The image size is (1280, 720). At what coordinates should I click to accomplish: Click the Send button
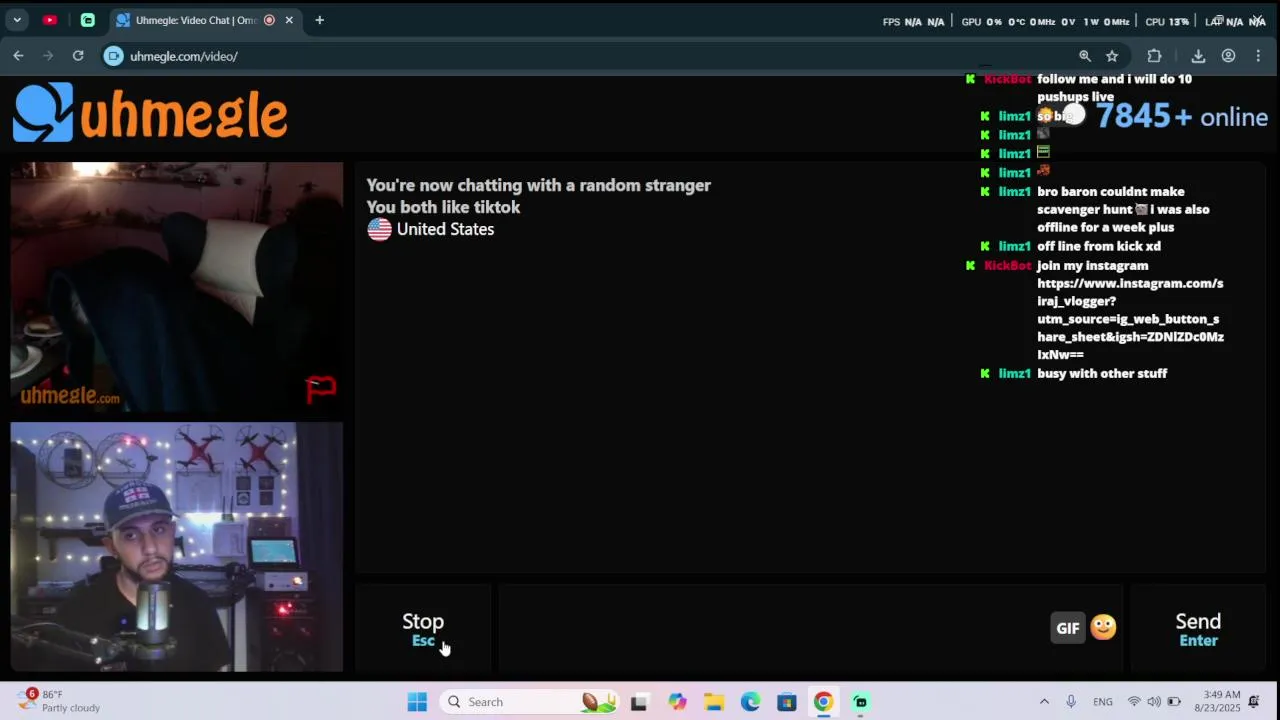click(x=1198, y=629)
